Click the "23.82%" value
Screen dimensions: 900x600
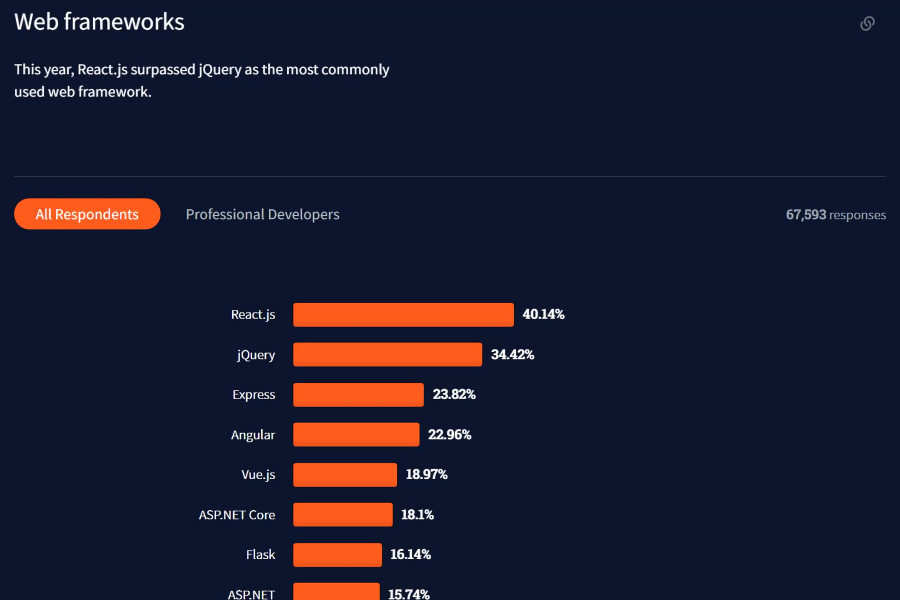454,394
